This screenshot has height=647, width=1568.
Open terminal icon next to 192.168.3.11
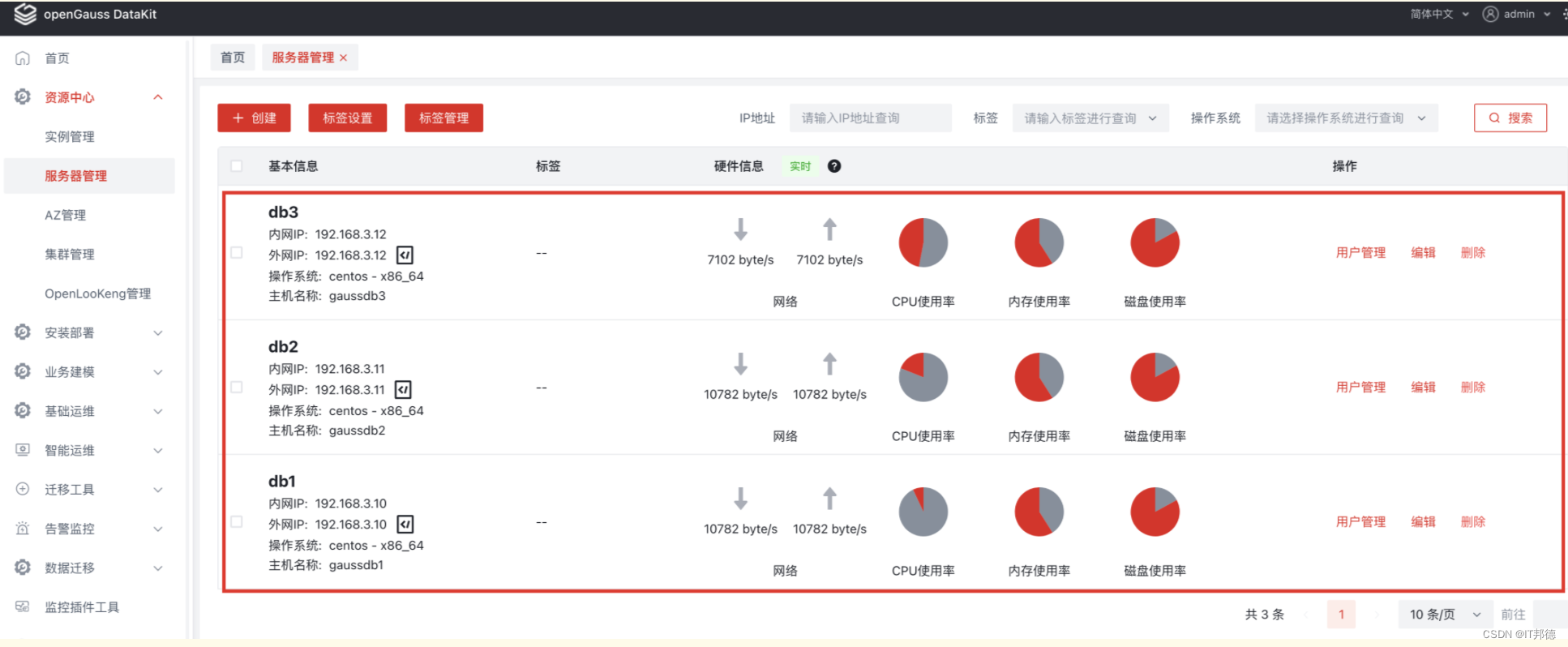click(x=403, y=390)
